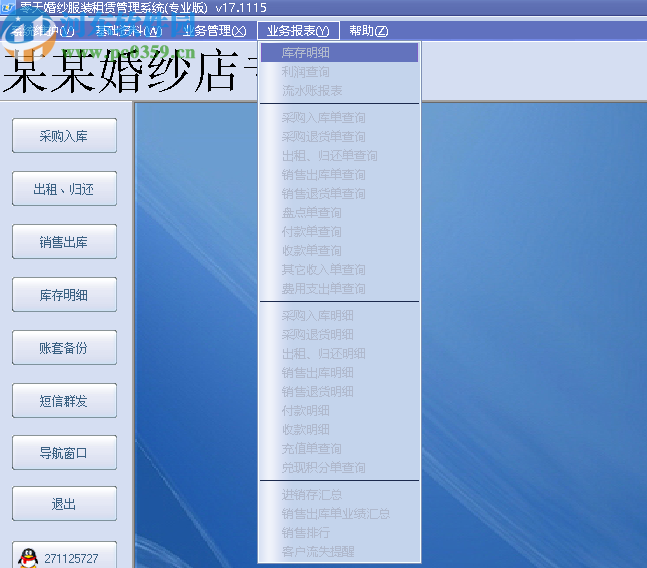This screenshot has width=647, height=568.
Task: Open the 帮助 menu
Action: (368, 31)
